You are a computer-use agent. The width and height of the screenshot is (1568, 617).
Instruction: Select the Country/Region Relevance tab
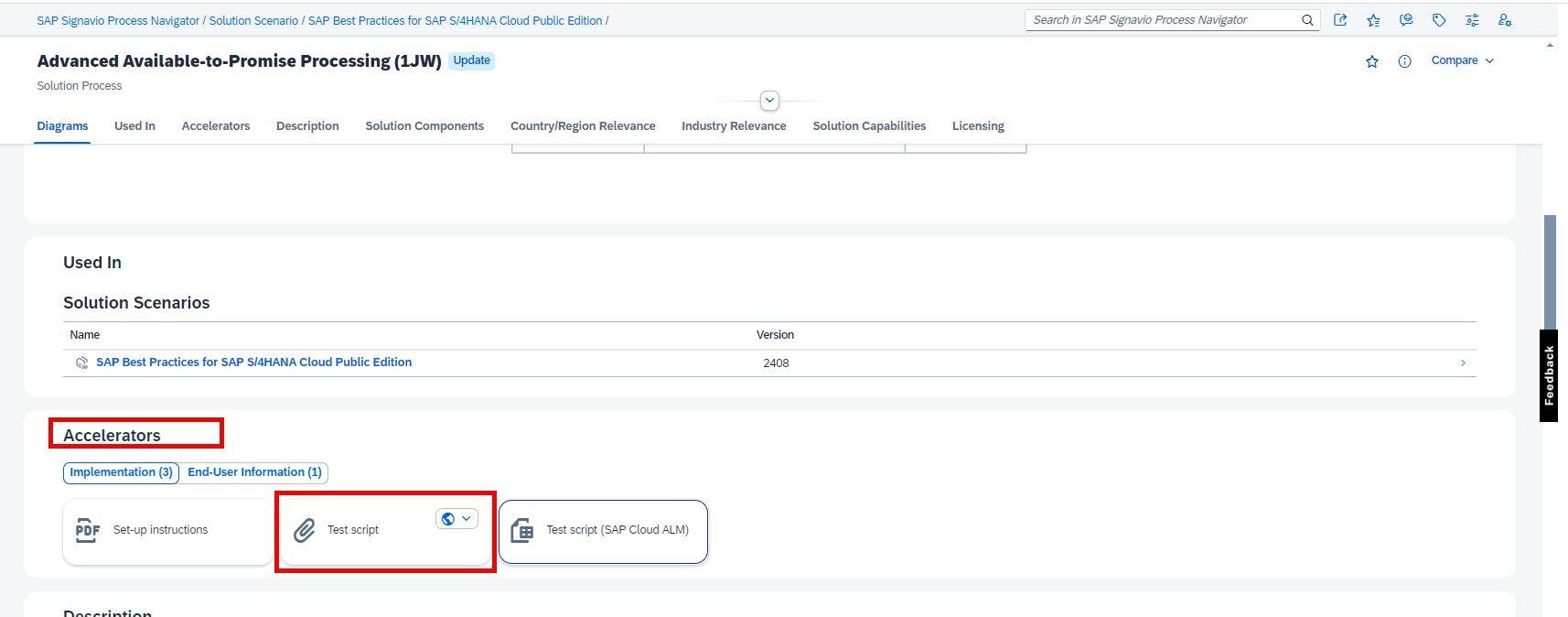(x=583, y=126)
